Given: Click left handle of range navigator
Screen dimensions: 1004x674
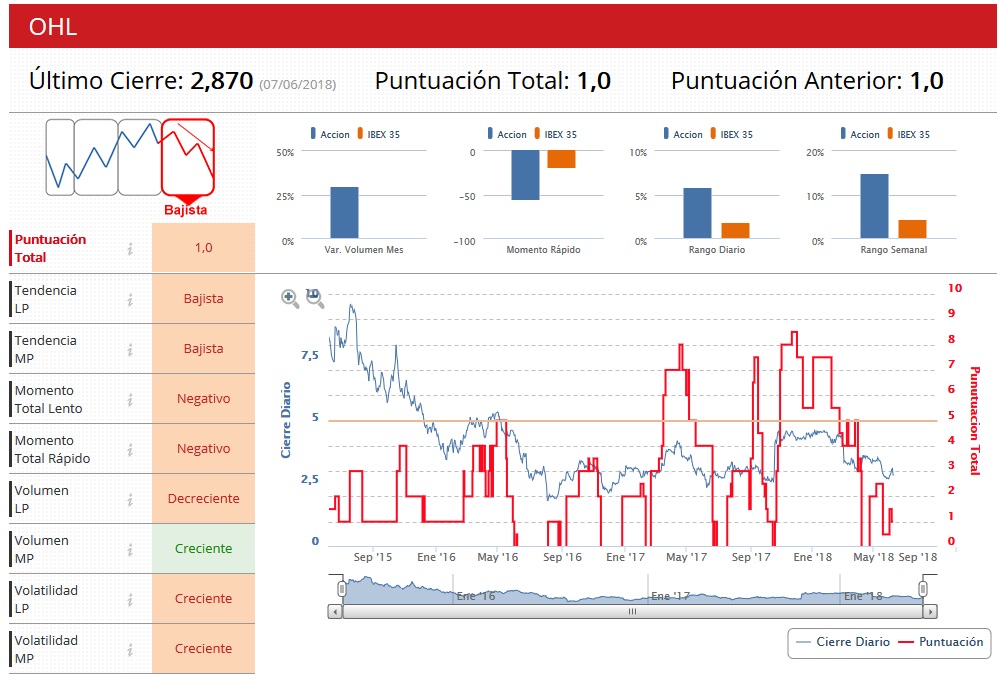Looking at the screenshot, I should (342, 588).
